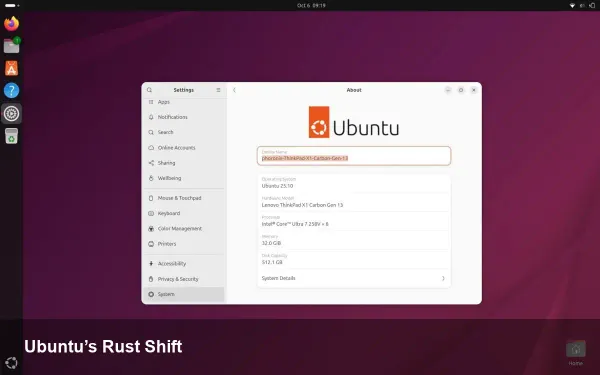This screenshot has width=600, height=375.
Task: Click the 512.1 GB disk capacity row
Action: tap(354, 259)
